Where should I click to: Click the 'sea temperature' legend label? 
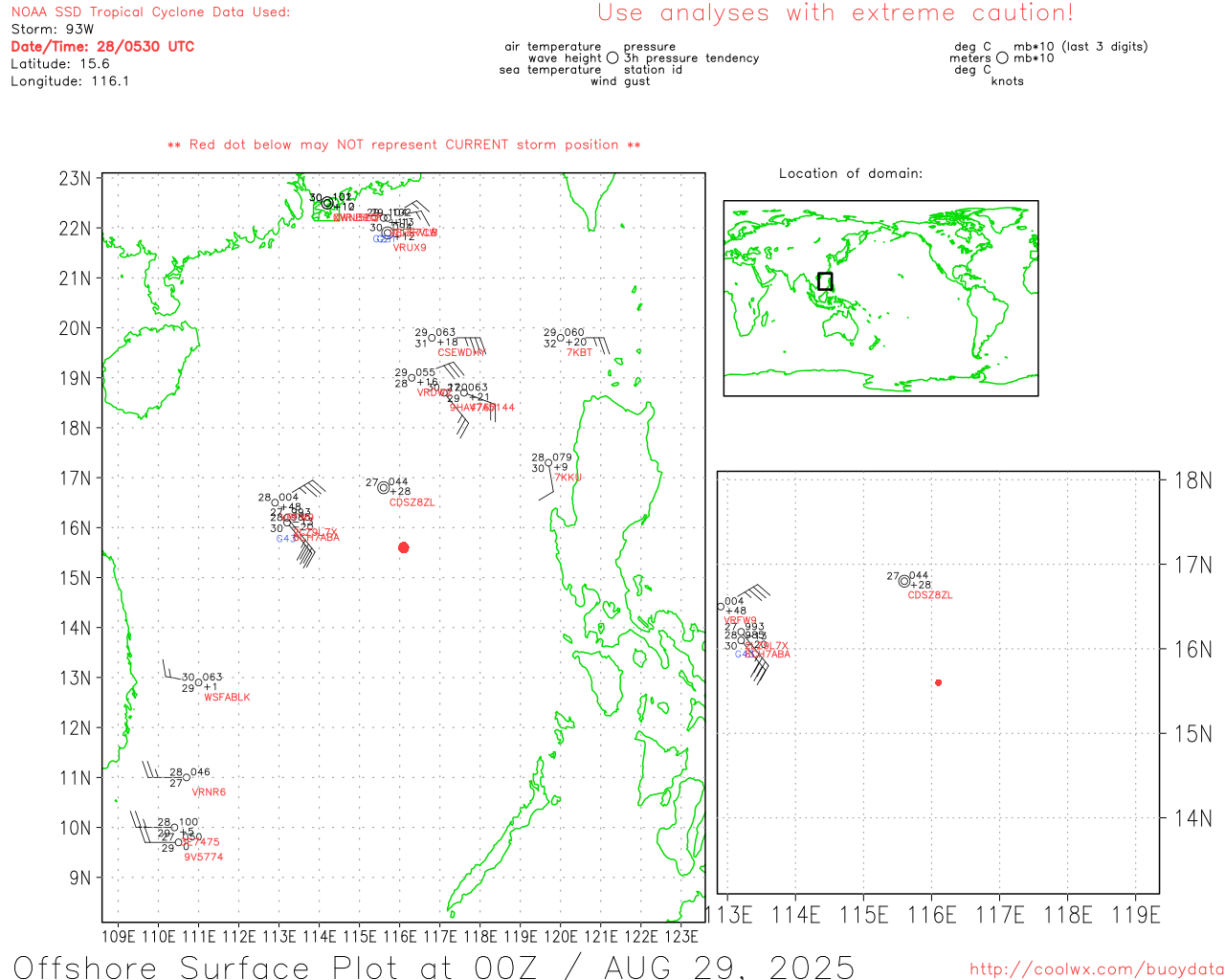(550, 70)
